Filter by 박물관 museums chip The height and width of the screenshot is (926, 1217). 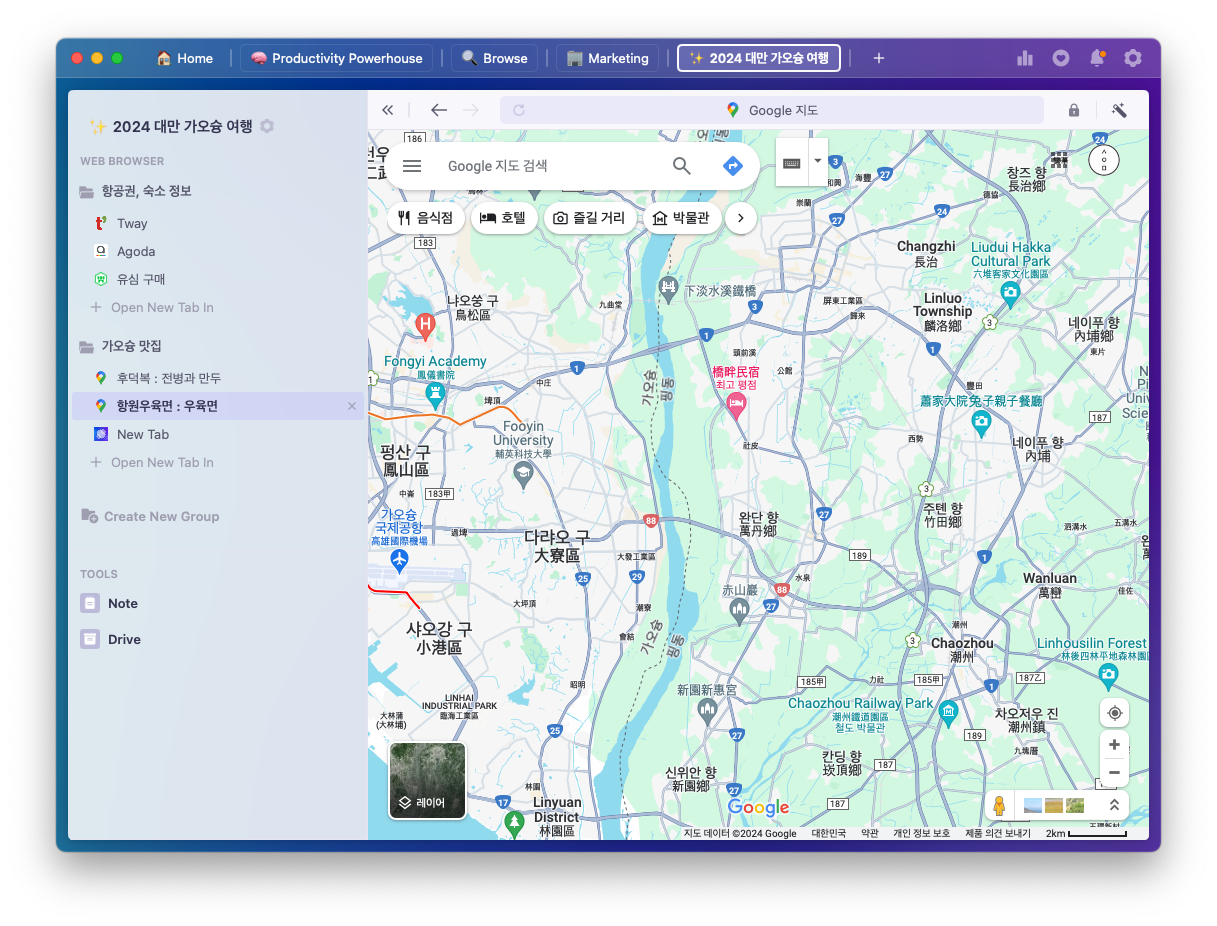pyautogui.click(x=683, y=217)
